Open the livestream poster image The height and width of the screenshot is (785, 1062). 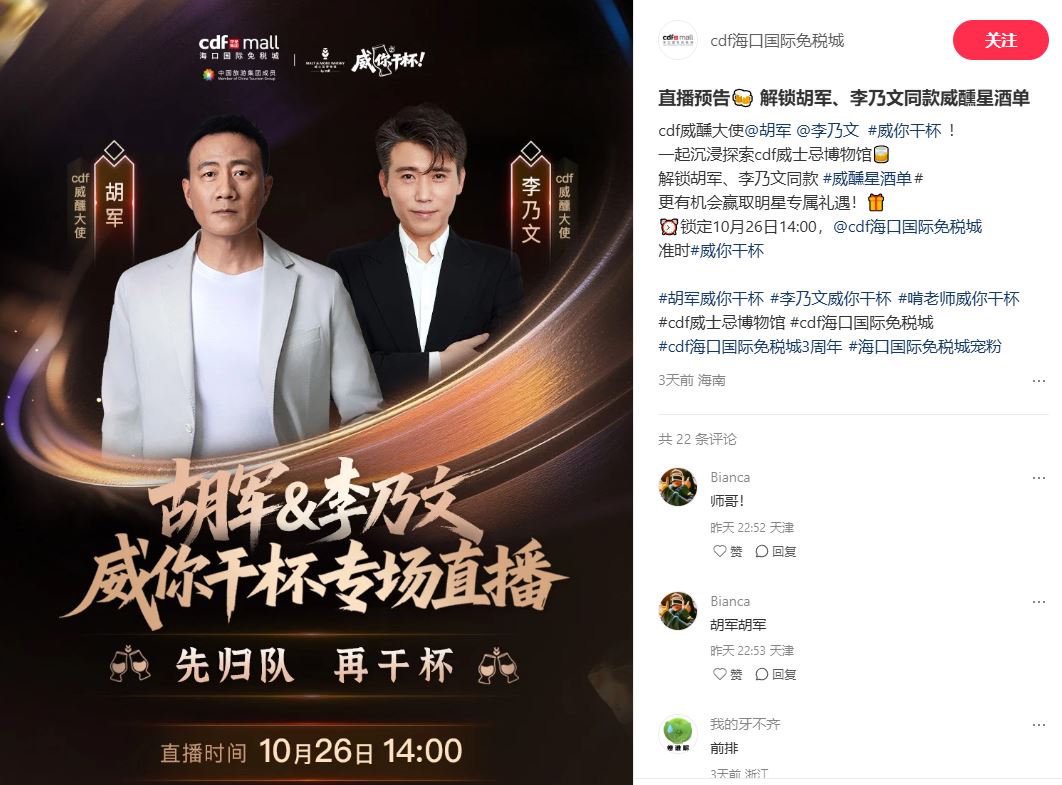click(316, 393)
